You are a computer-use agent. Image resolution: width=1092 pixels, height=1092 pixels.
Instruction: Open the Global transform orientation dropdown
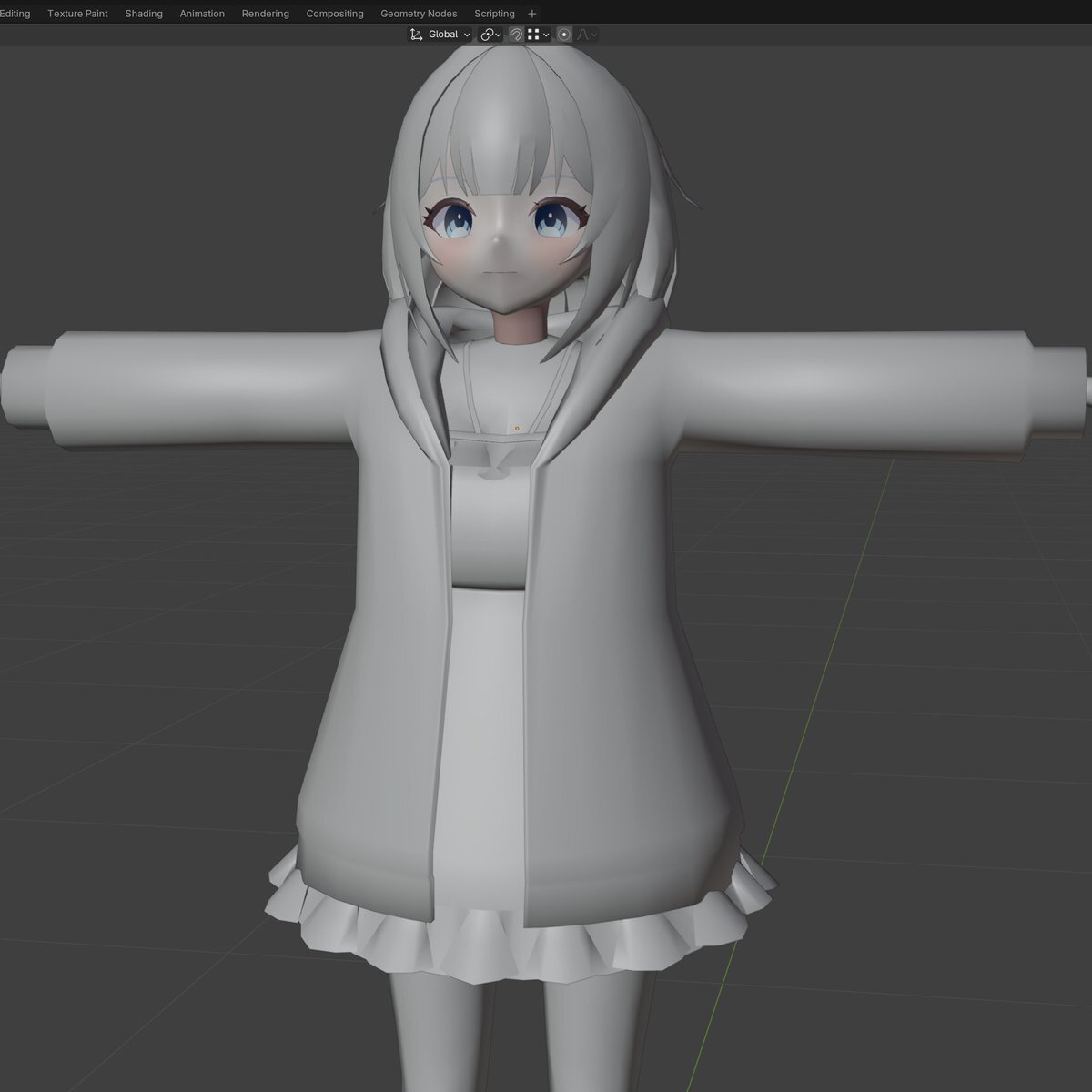[x=440, y=35]
